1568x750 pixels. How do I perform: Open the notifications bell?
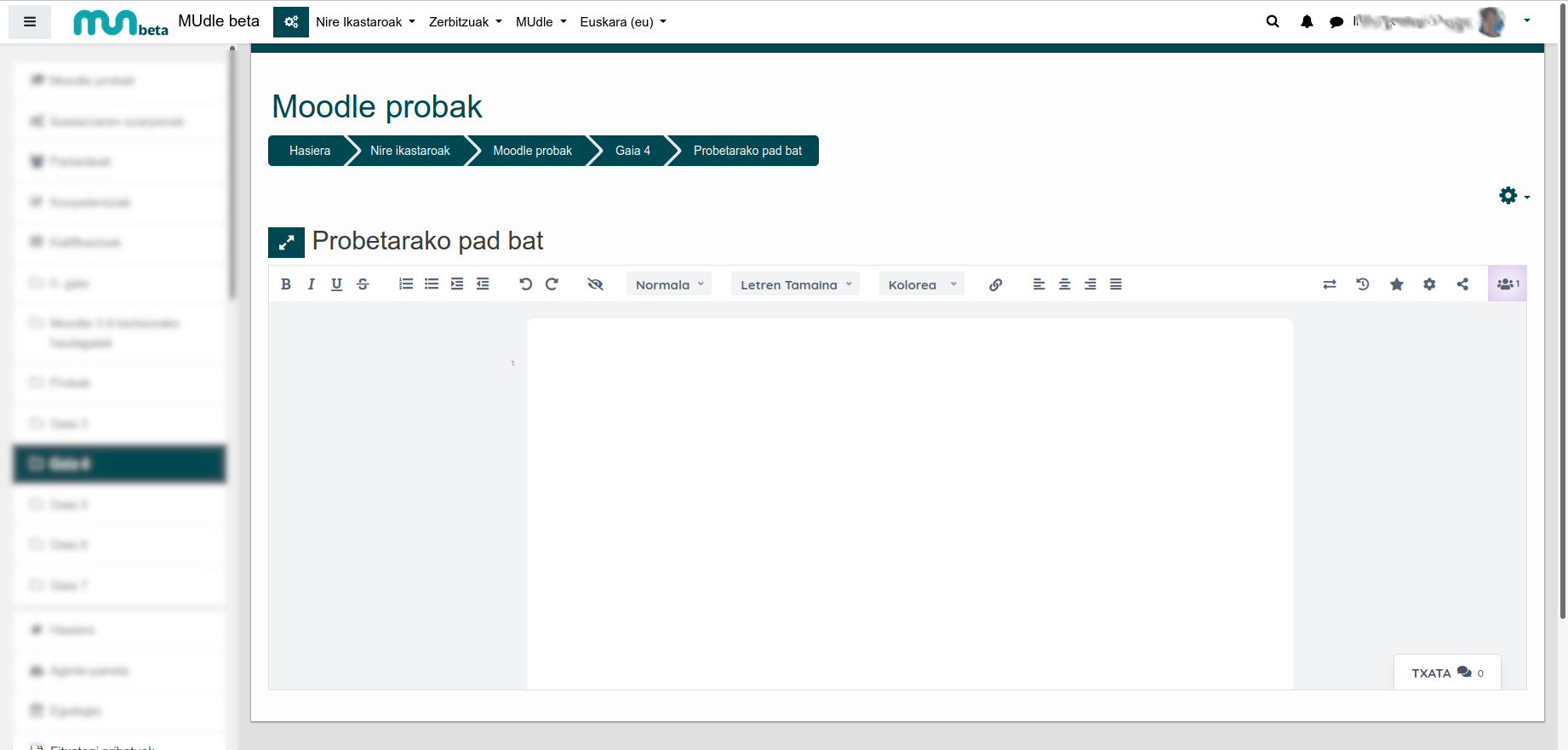(x=1307, y=22)
